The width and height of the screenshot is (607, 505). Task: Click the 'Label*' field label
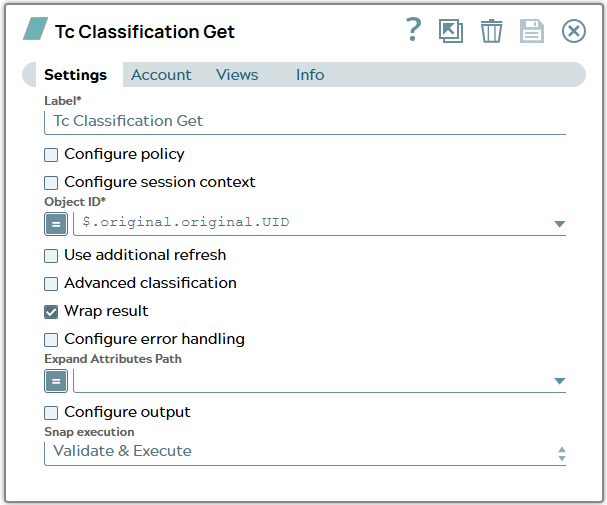click(63, 101)
